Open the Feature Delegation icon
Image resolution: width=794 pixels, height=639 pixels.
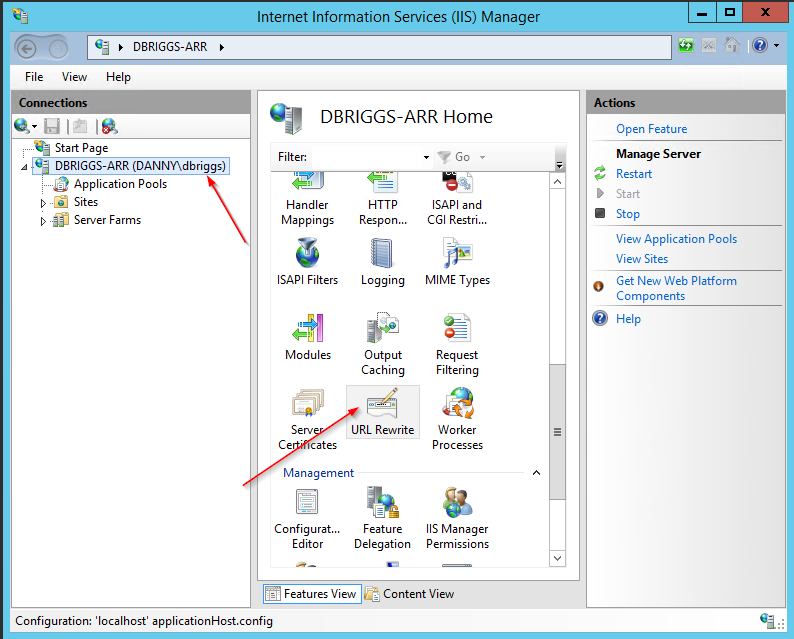coord(382,518)
